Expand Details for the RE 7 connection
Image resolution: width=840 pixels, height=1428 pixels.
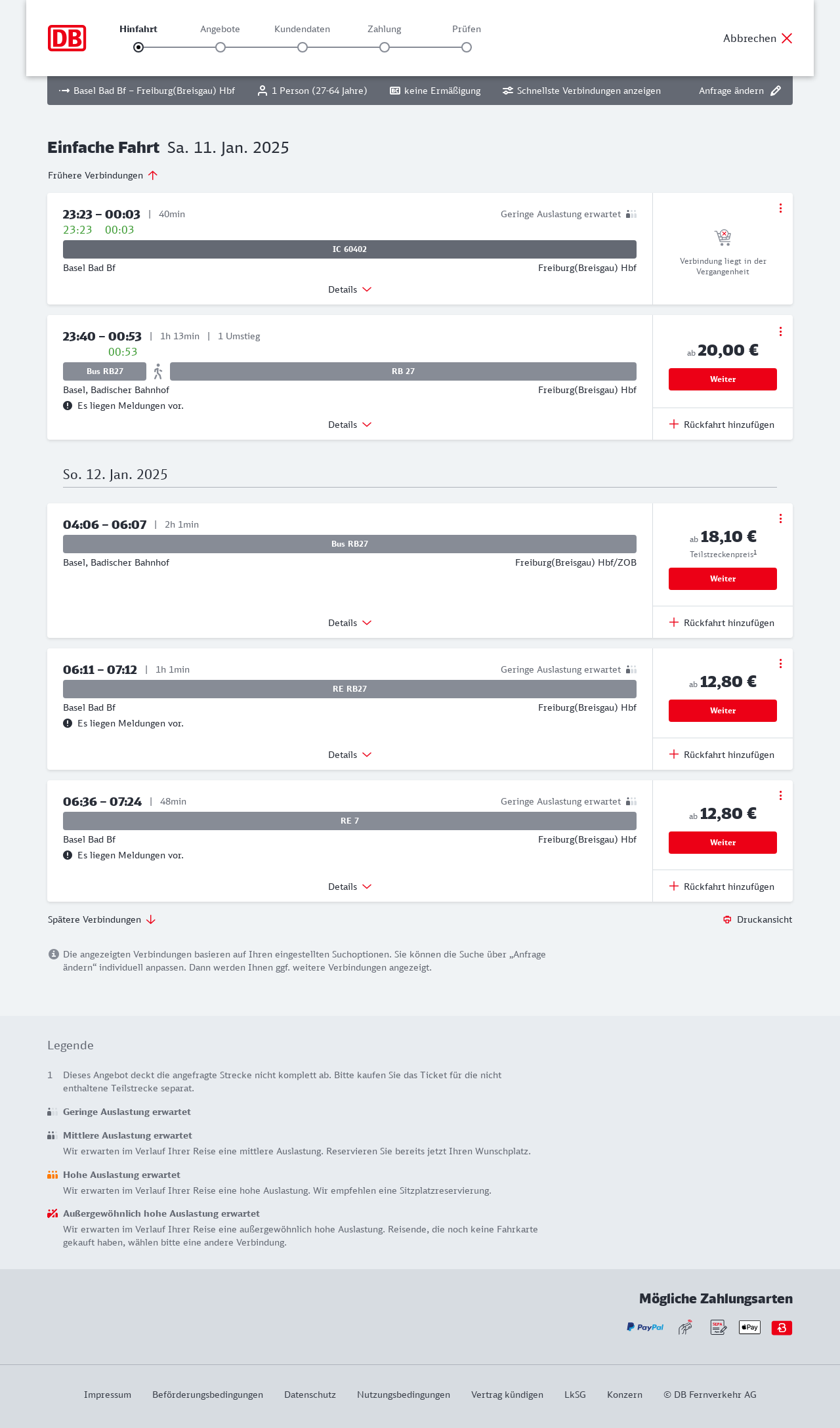350,887
